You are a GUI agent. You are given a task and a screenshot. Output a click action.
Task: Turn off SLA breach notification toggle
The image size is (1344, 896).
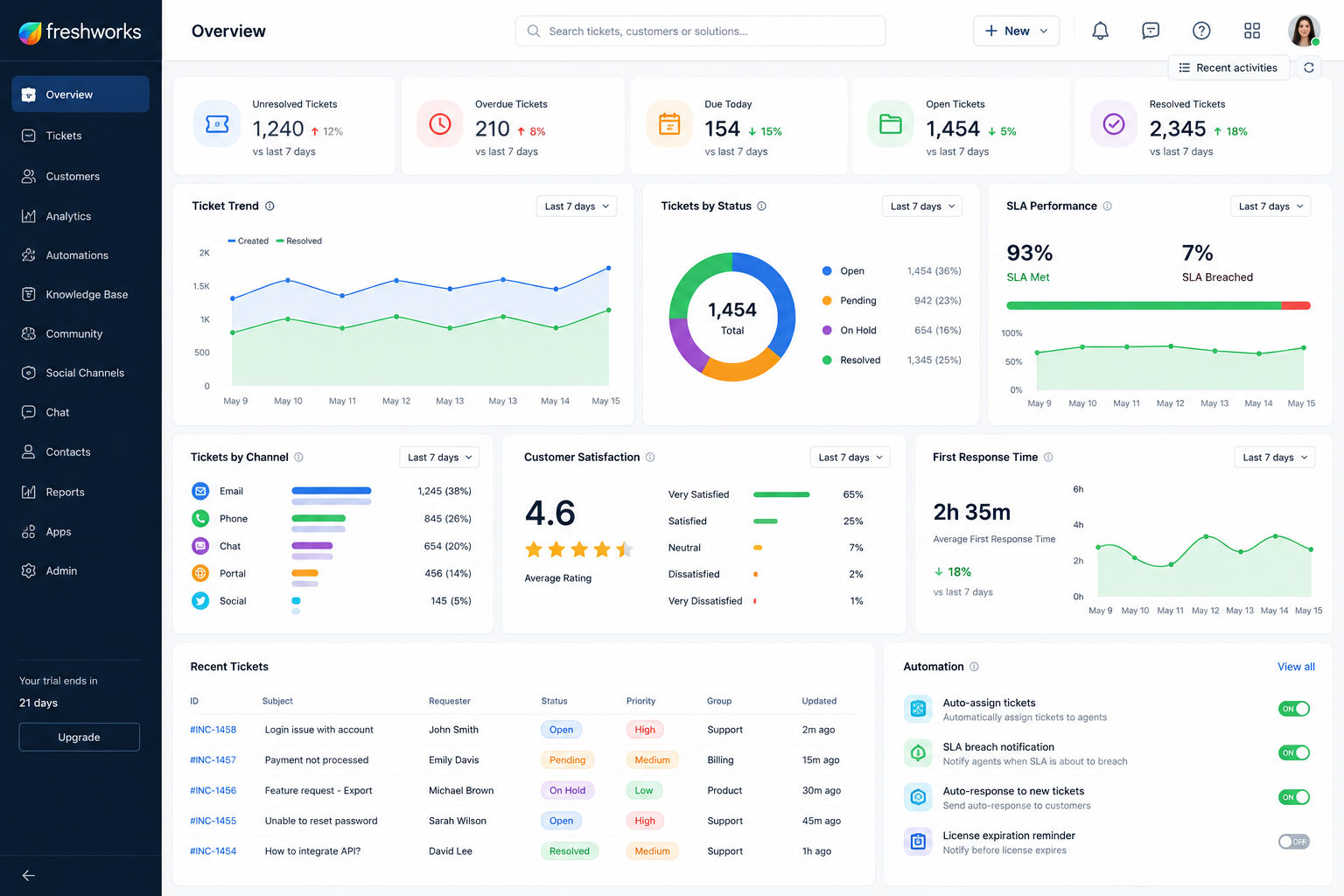click(1294, 752)
